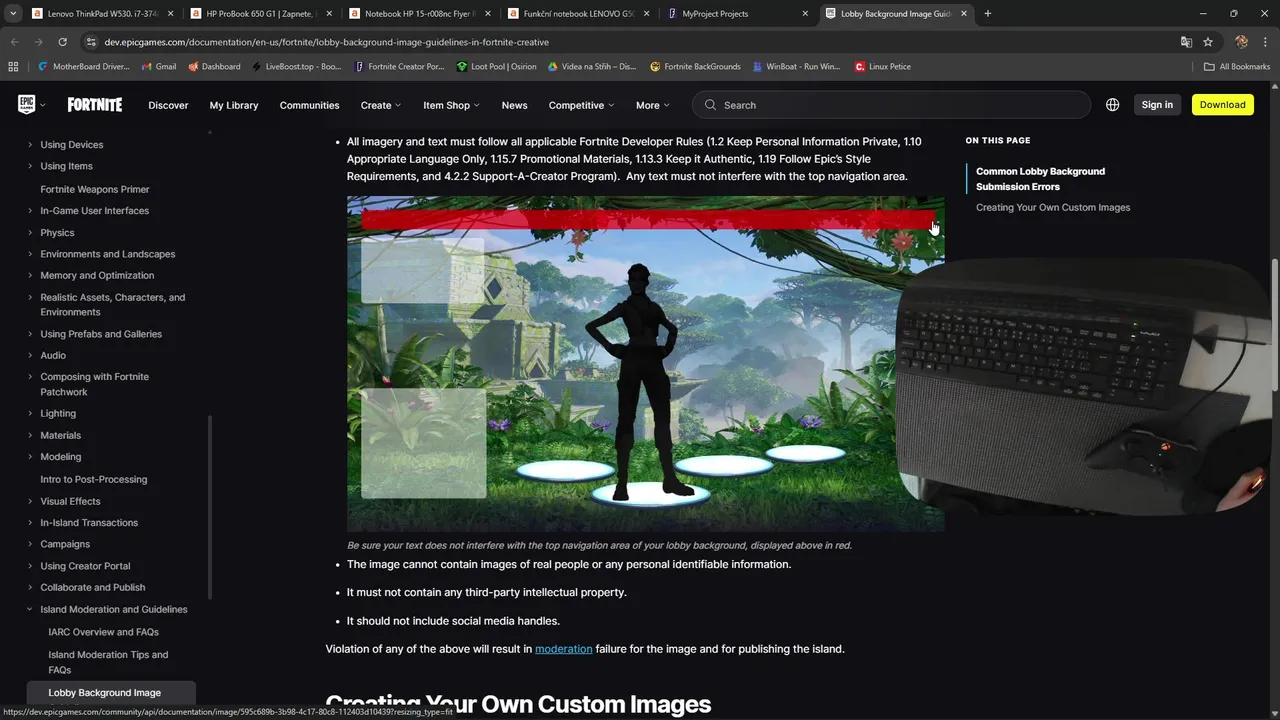Viewport: 1280px width, 720px height.
Task: Jump to Common Lobby Background Submission Errors
Action: 1040,179
